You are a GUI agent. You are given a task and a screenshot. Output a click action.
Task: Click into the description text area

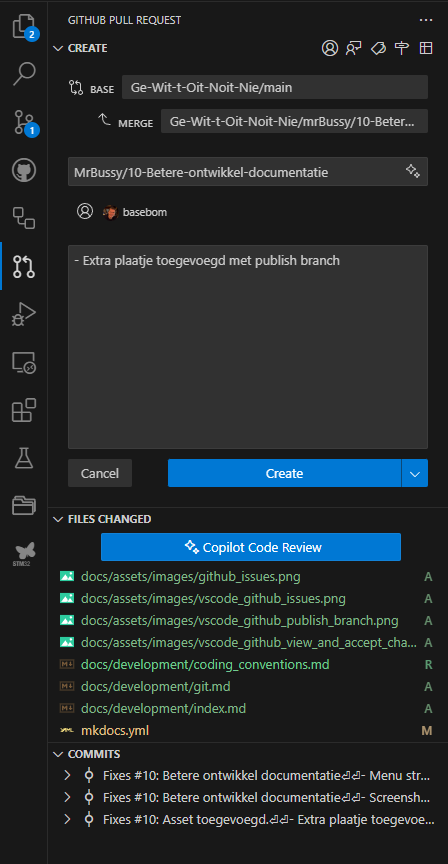[248, 347]
